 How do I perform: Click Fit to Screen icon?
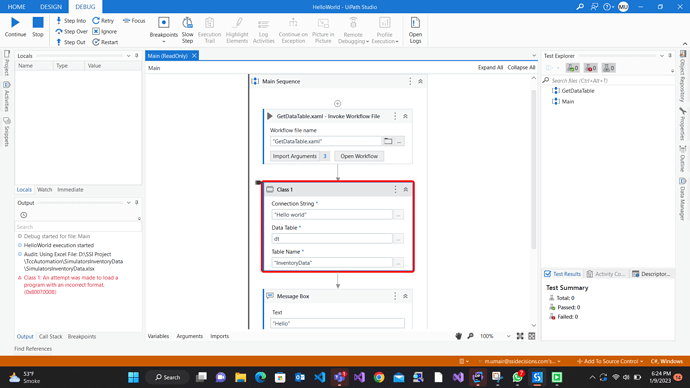pyautogui.click(x=520, y=336)
